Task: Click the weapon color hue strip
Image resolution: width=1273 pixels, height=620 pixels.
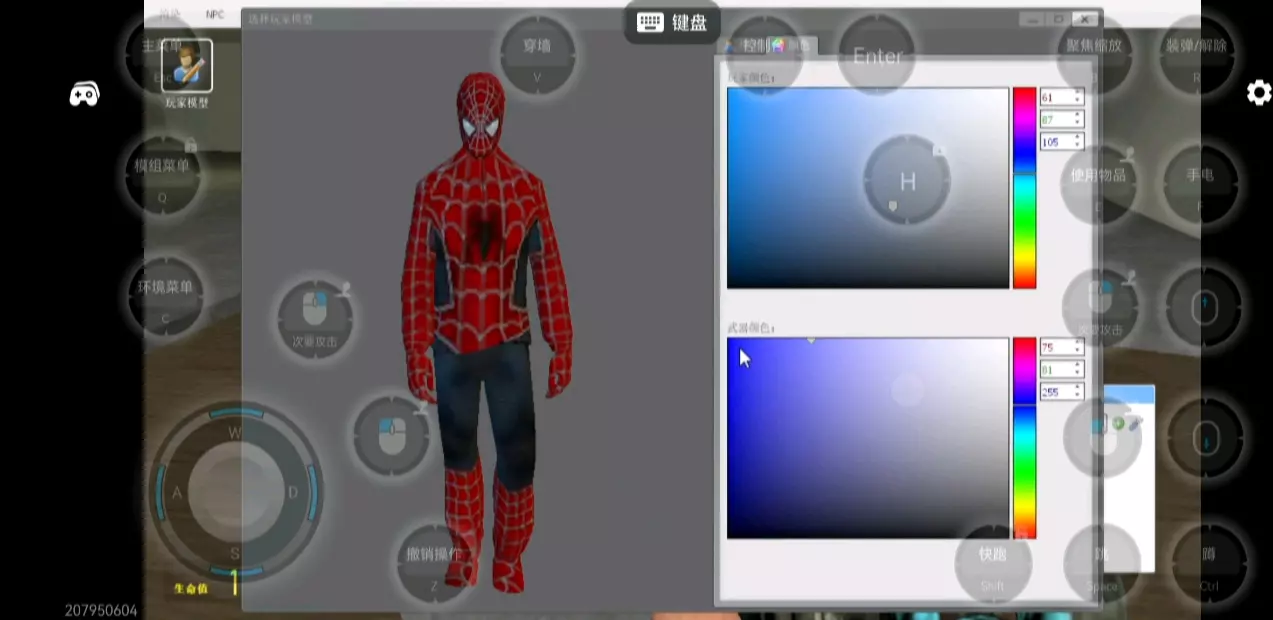Action: 1024,438
